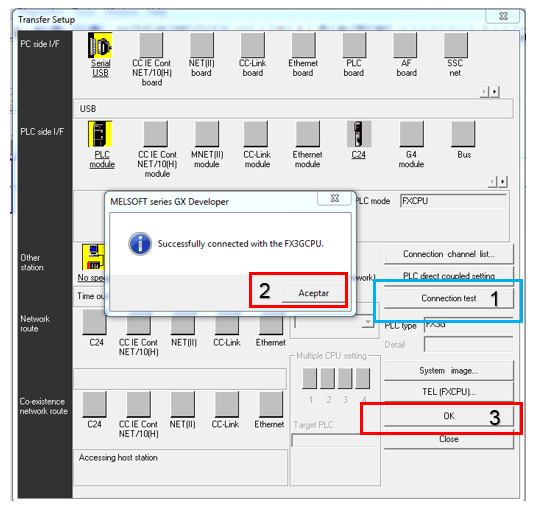537x509 pixels.
Task: Click 'Successfully connected with the FX3GCPU.' message
Action: 240,244
